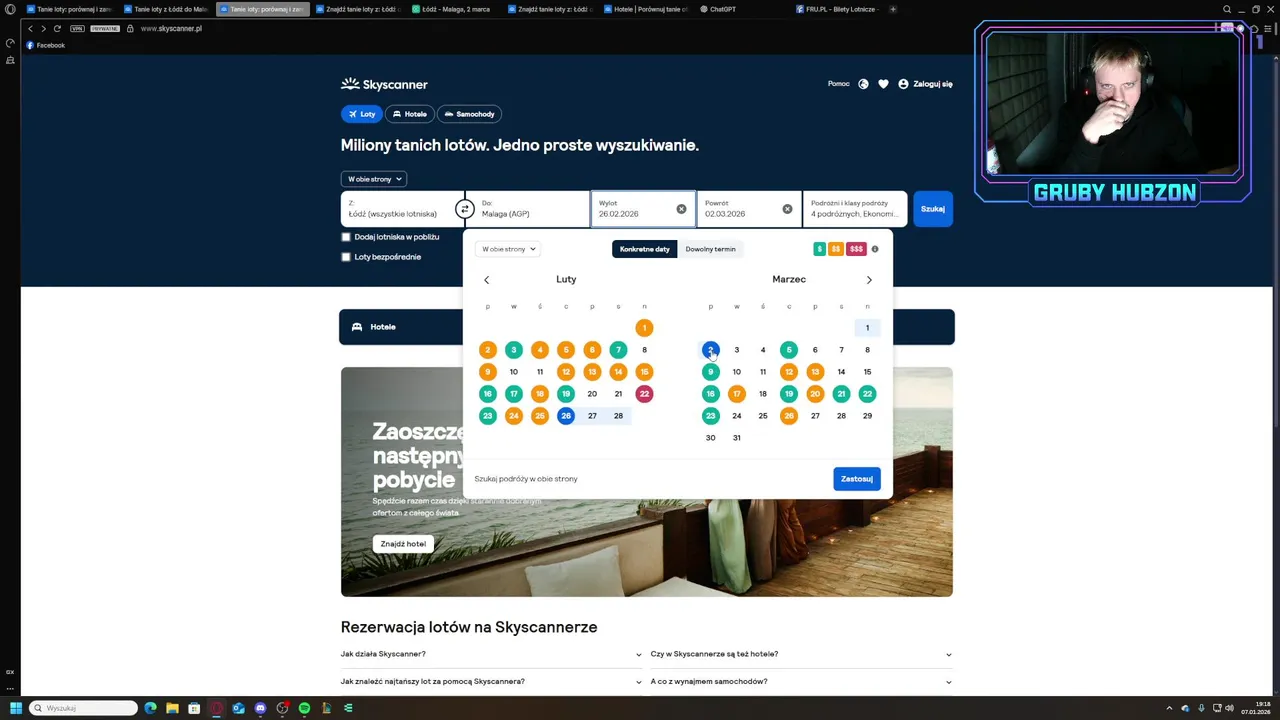Open the W obie strony trip type dropdown above the search form
This screenshot has height=720, width=1280.
click(x=373, y=179)
